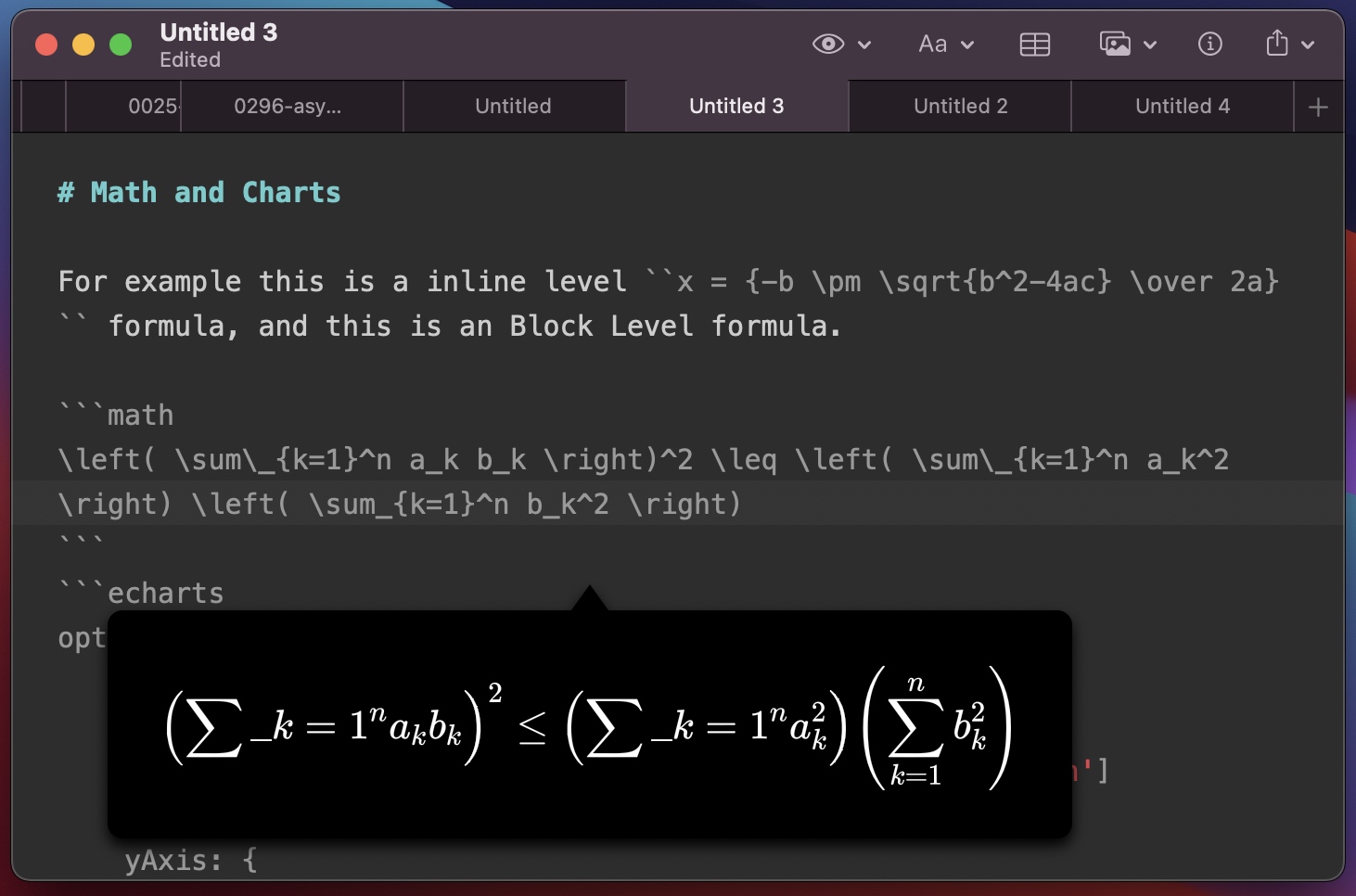Viewport: 1356px width, 896px height.
Task: Click the share export icon
Action: click(1277, 43)
